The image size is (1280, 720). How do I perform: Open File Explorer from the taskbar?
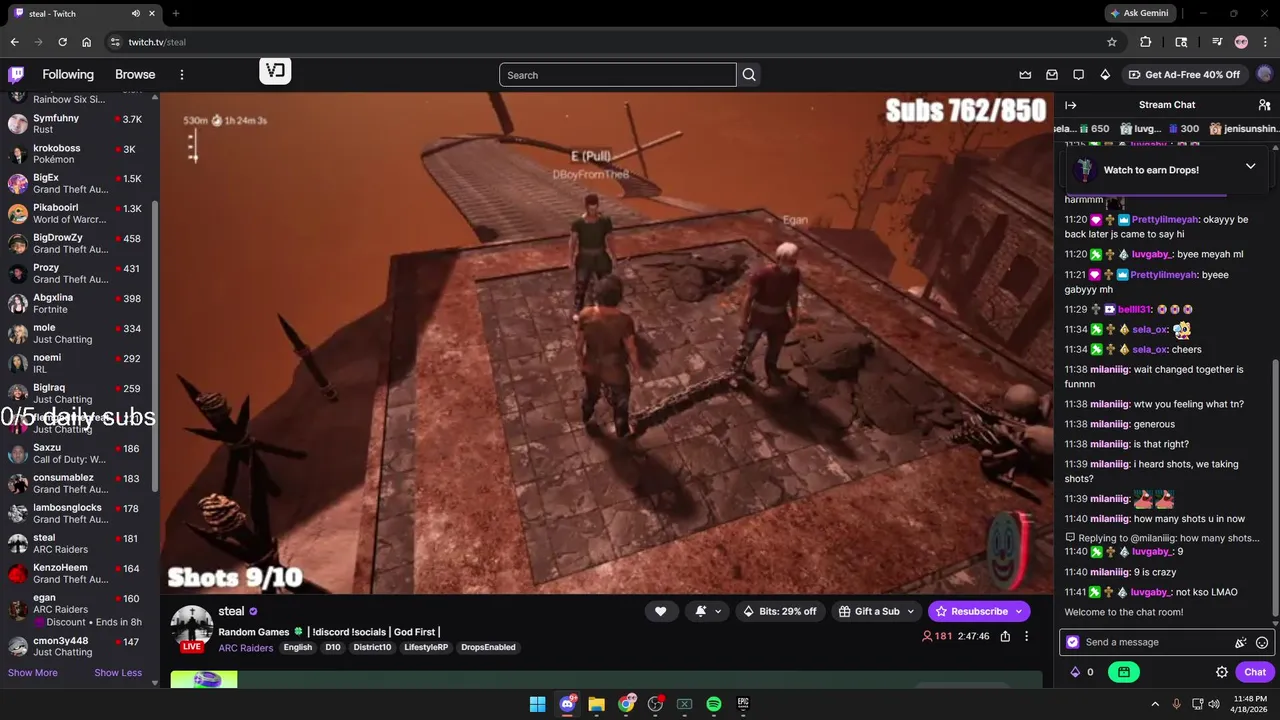[597, 704]
